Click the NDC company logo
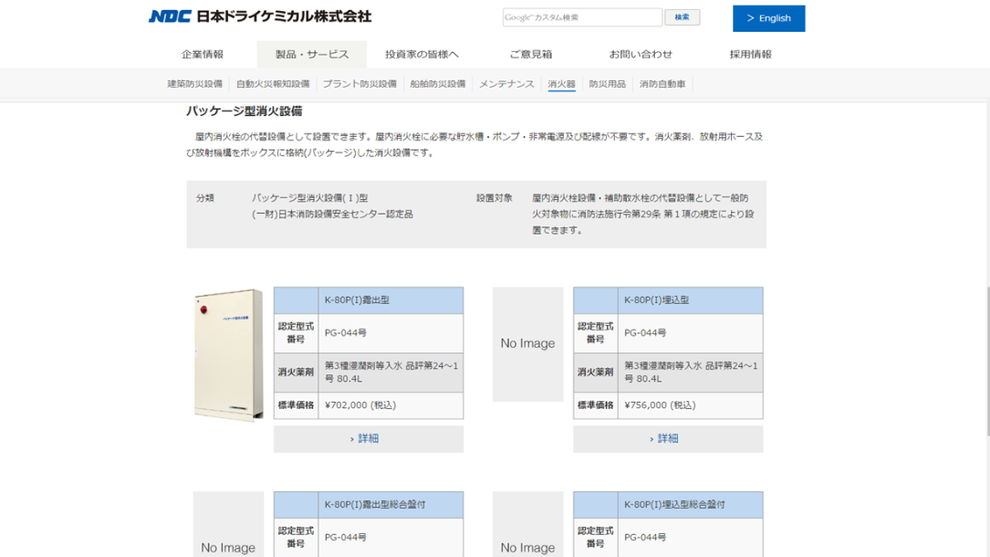Screen dimensions: 990x557 point(259,16)
